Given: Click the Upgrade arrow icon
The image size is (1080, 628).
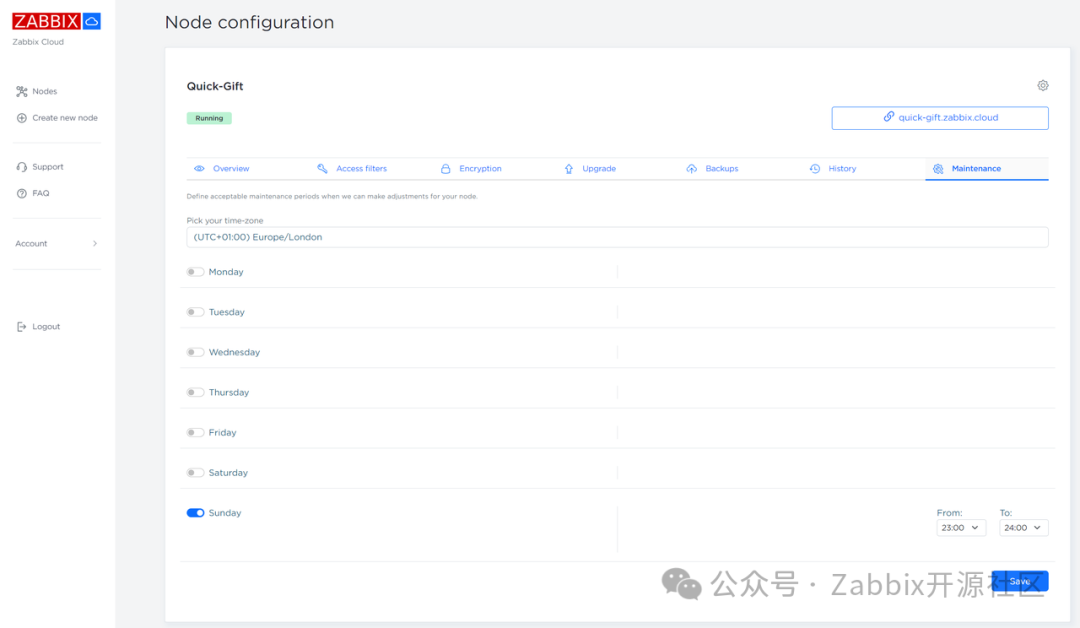Looking at the screenshot, I should [569, 169].
